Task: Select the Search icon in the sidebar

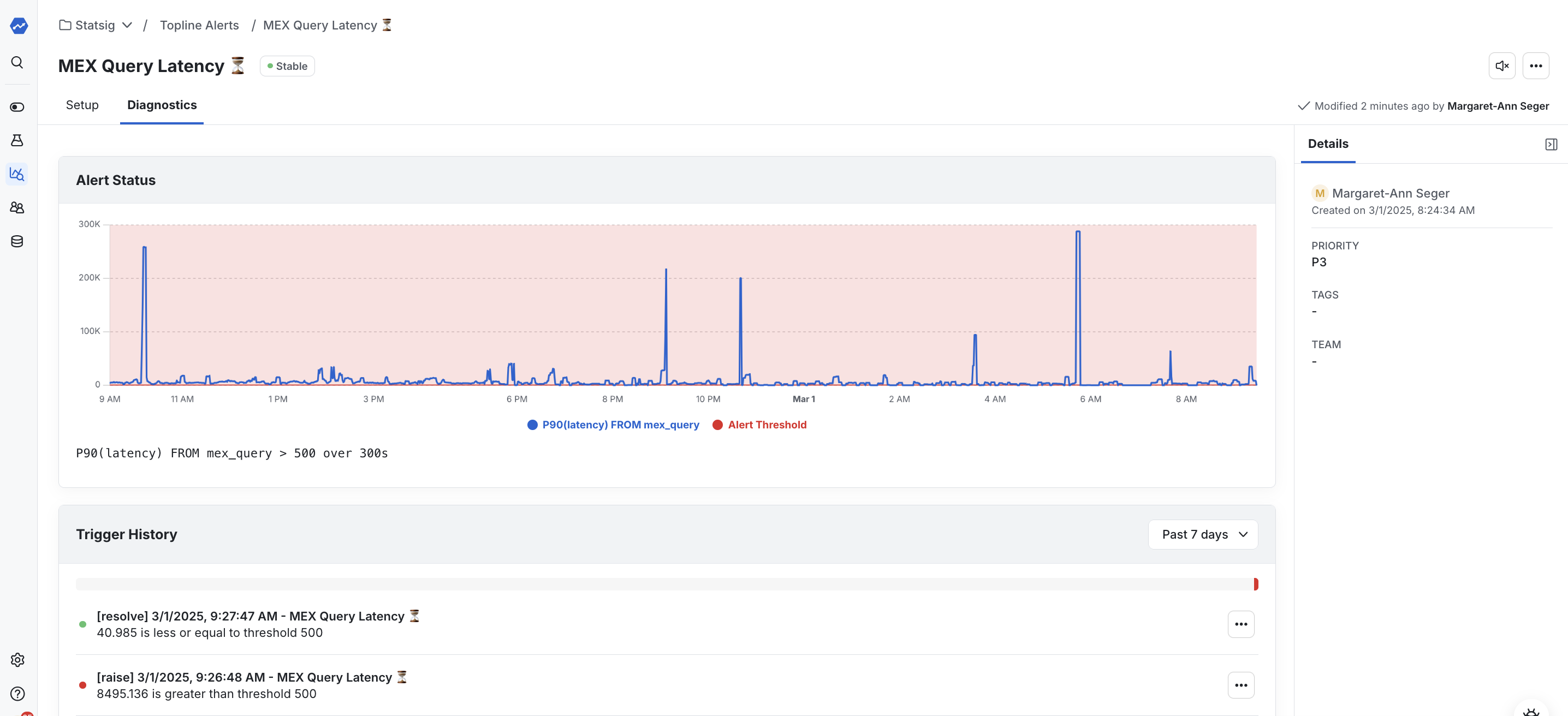Action: tap(17, 63)
